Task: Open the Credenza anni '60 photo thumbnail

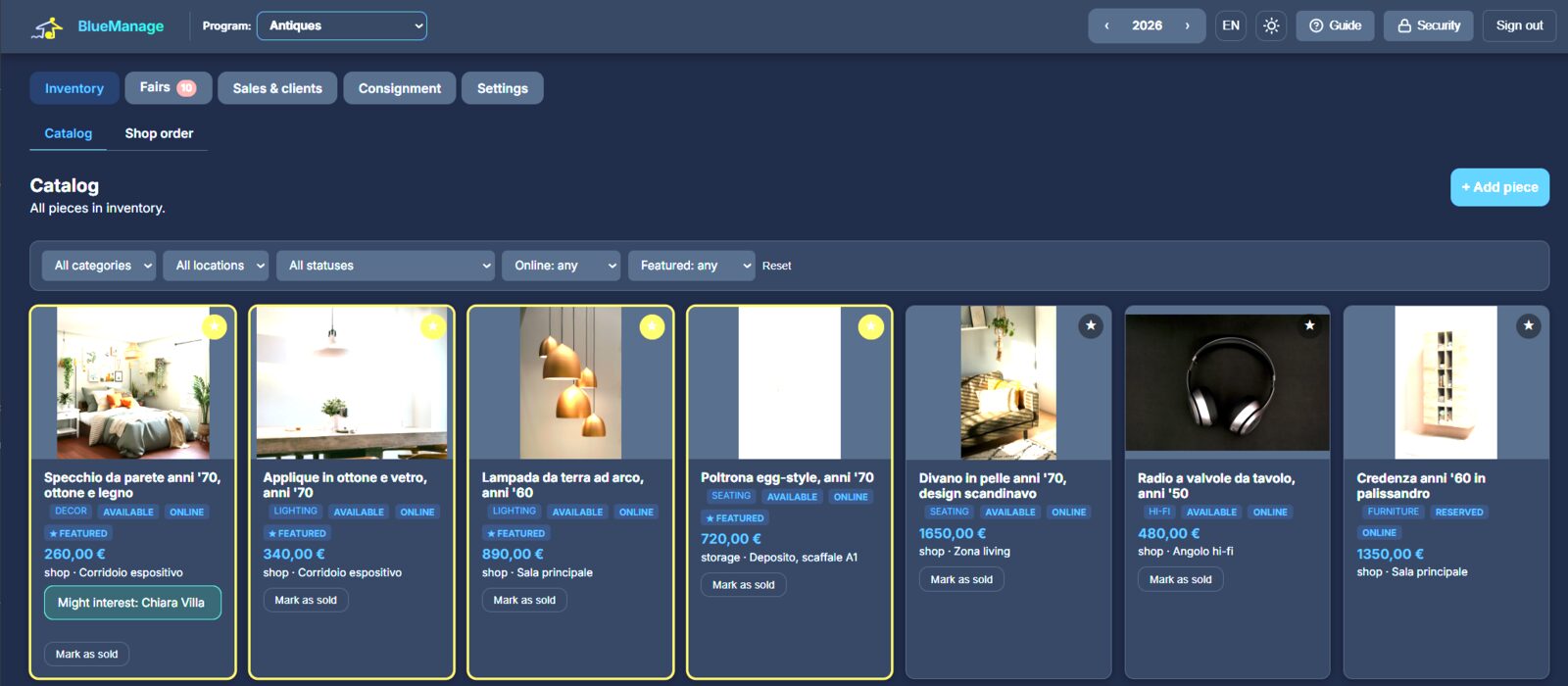Action: click(x=1445, y=382)
